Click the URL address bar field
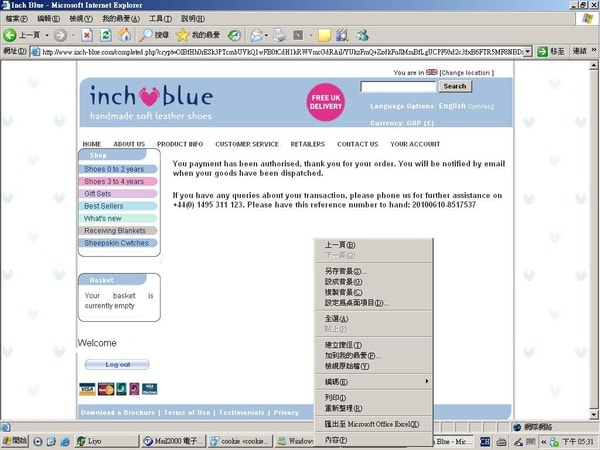600x450 pixels. [282, 52]
